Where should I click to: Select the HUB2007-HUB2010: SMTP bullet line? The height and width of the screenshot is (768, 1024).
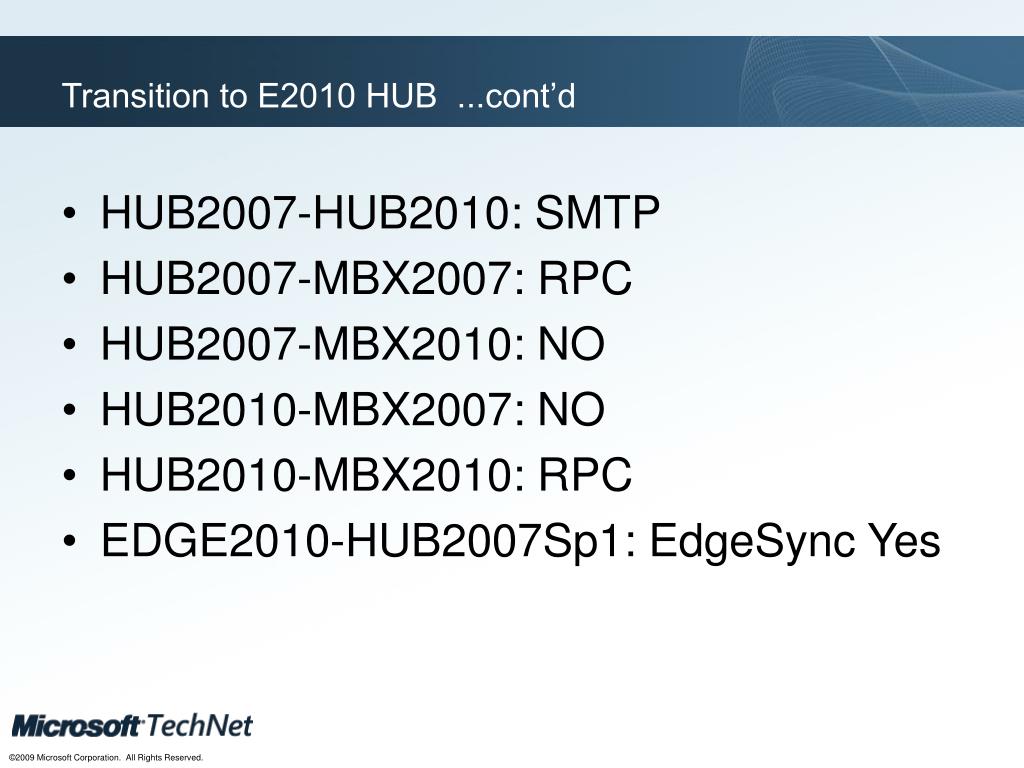tap(380, 212)
